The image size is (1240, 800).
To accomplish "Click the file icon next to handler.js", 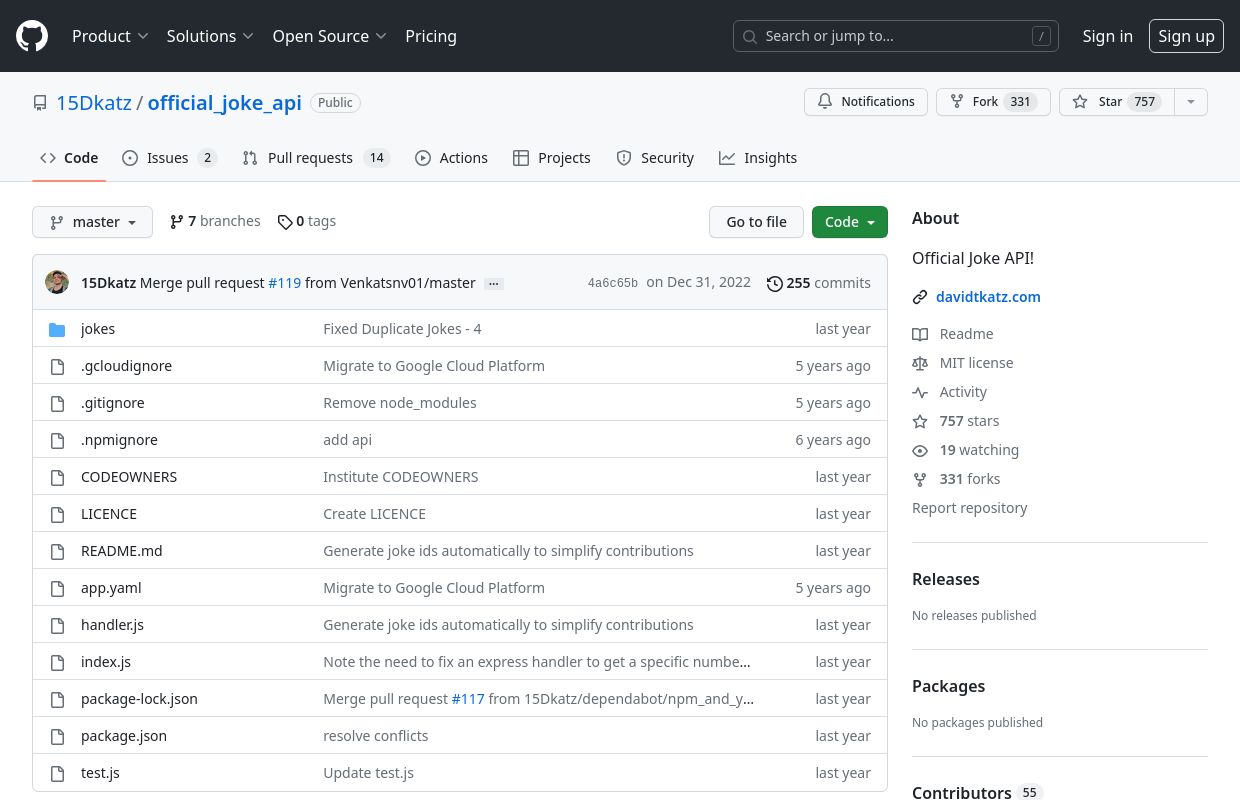I will tap(57, 625).
